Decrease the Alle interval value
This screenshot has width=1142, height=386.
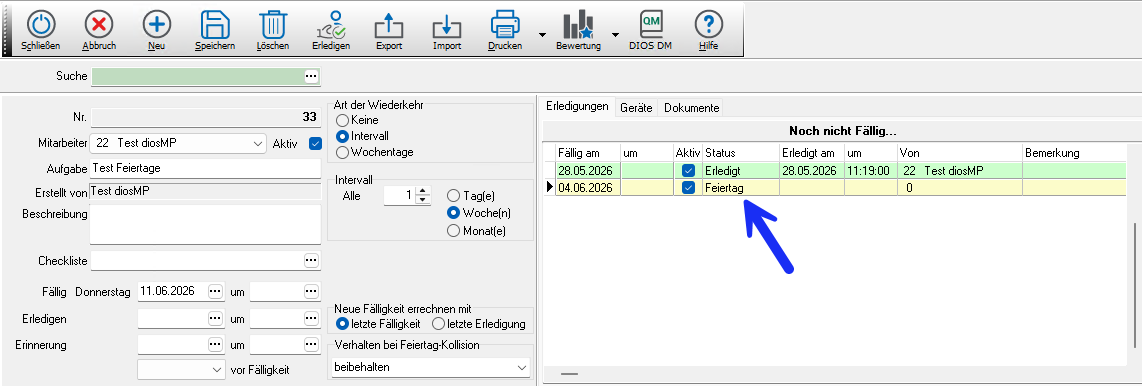(422, 200)
